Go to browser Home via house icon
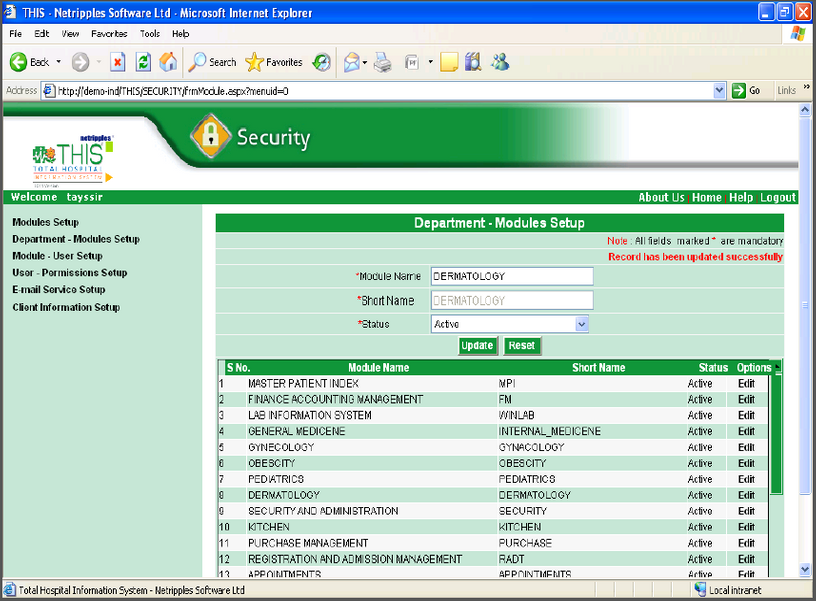The width and height of the screenshot is (816, 601). click(x=168, y=62)
